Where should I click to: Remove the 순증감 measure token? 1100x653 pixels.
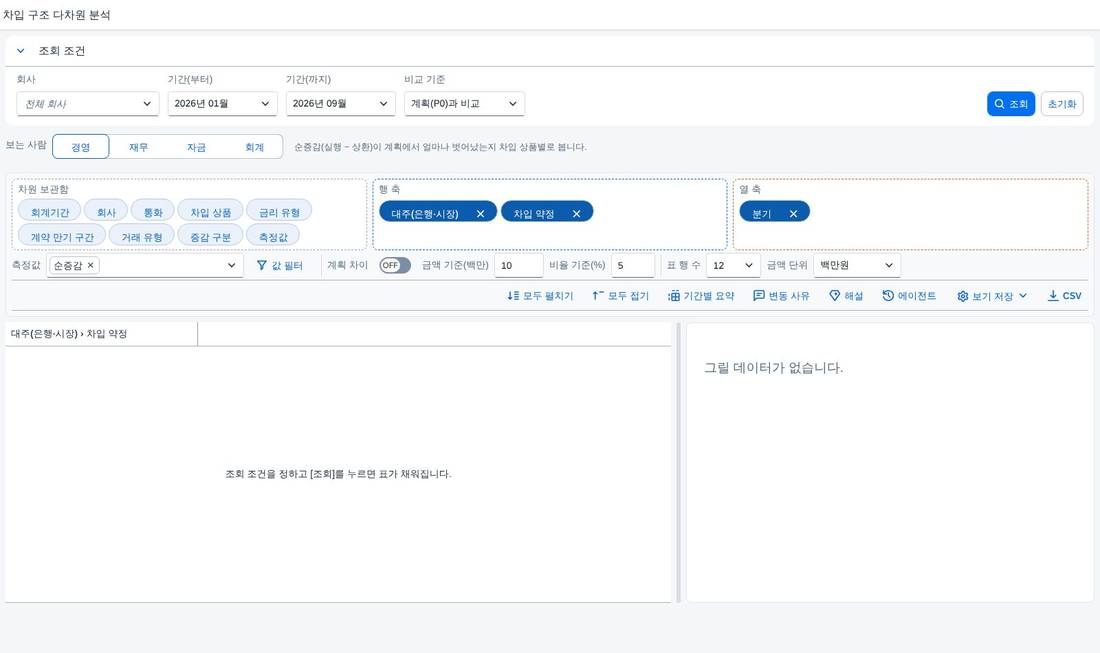pyautogui.click(x=90, y=265)
